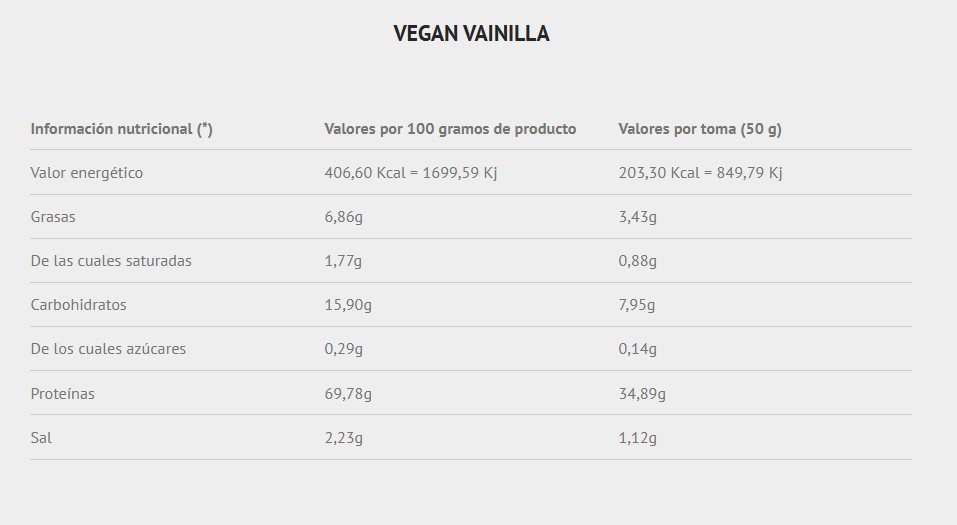Click the Proteínas row label
The width and height of the screenshot is (957, 525).
pos(63,394)
